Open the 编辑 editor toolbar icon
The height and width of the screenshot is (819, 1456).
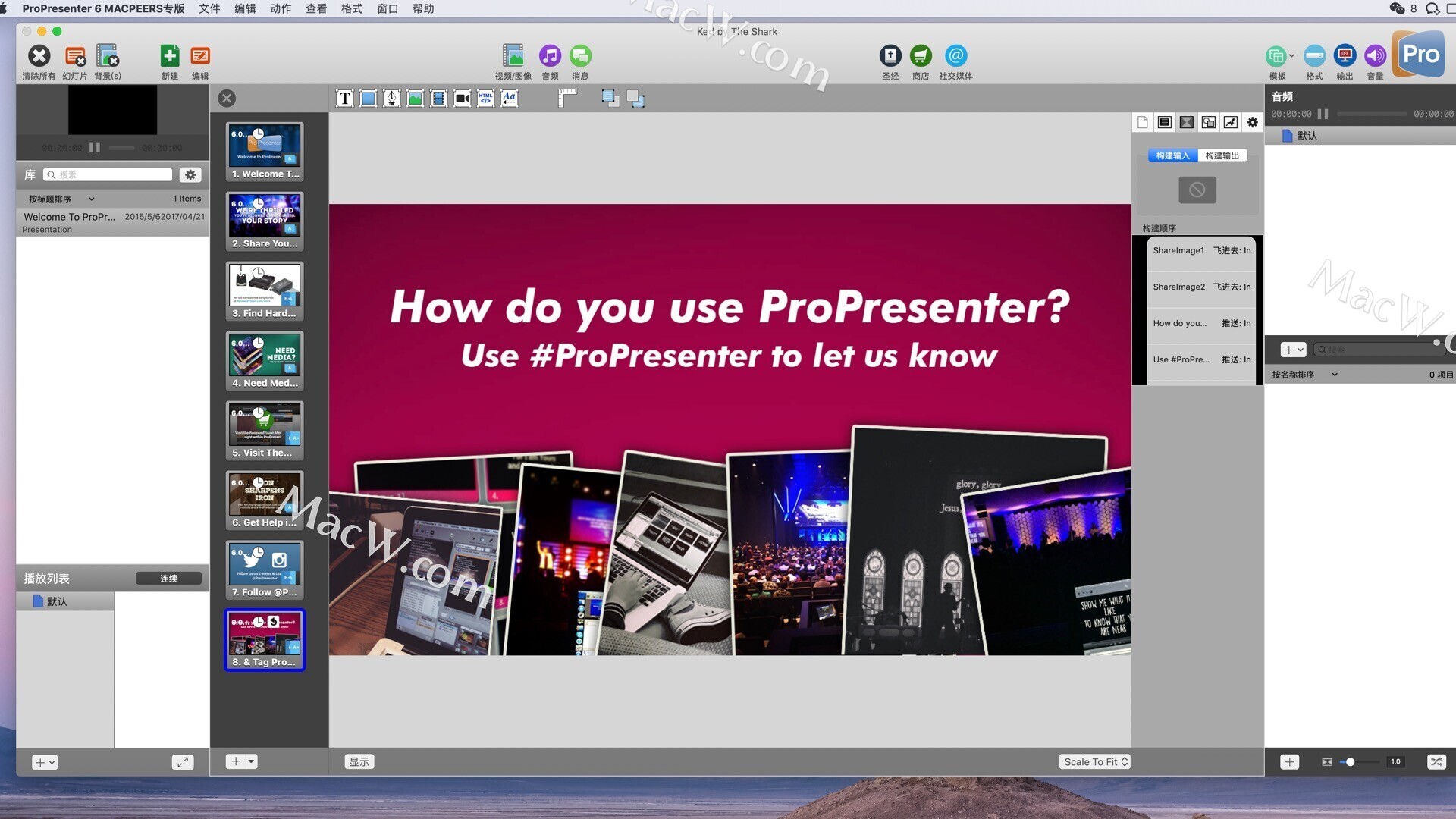coord(200,56)
